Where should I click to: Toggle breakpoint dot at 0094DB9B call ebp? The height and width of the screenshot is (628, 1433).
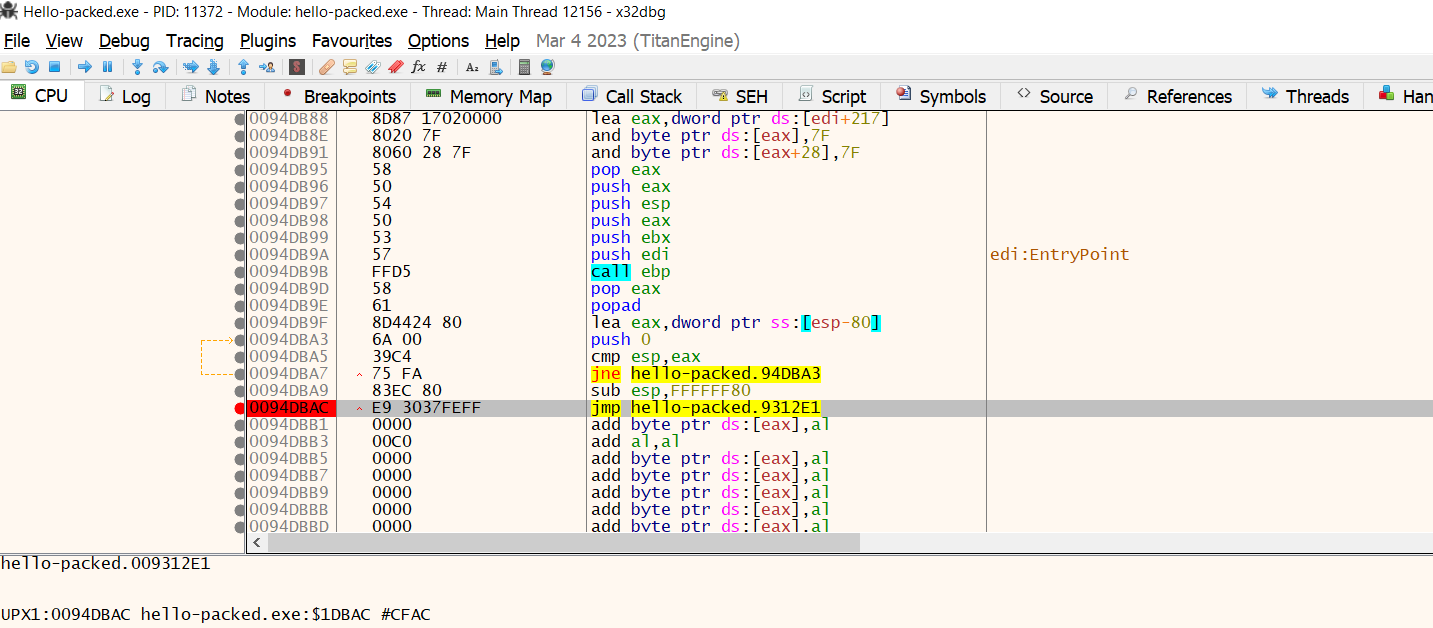[239, 272]
